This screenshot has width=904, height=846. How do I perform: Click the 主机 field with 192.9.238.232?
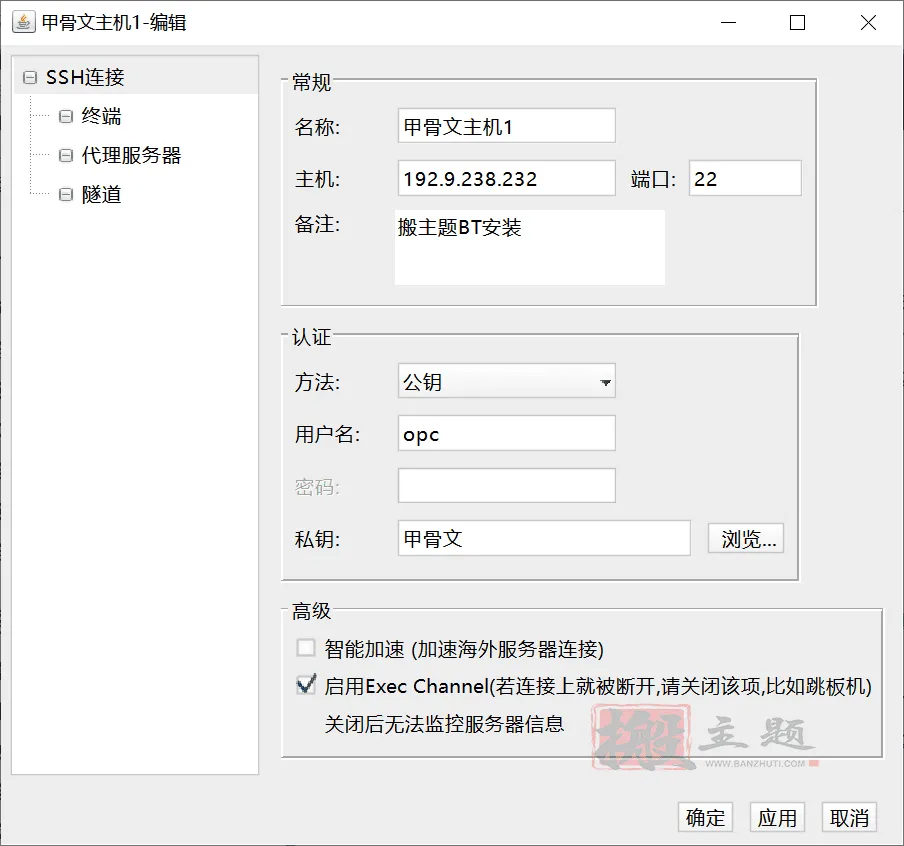coord(507,178)
